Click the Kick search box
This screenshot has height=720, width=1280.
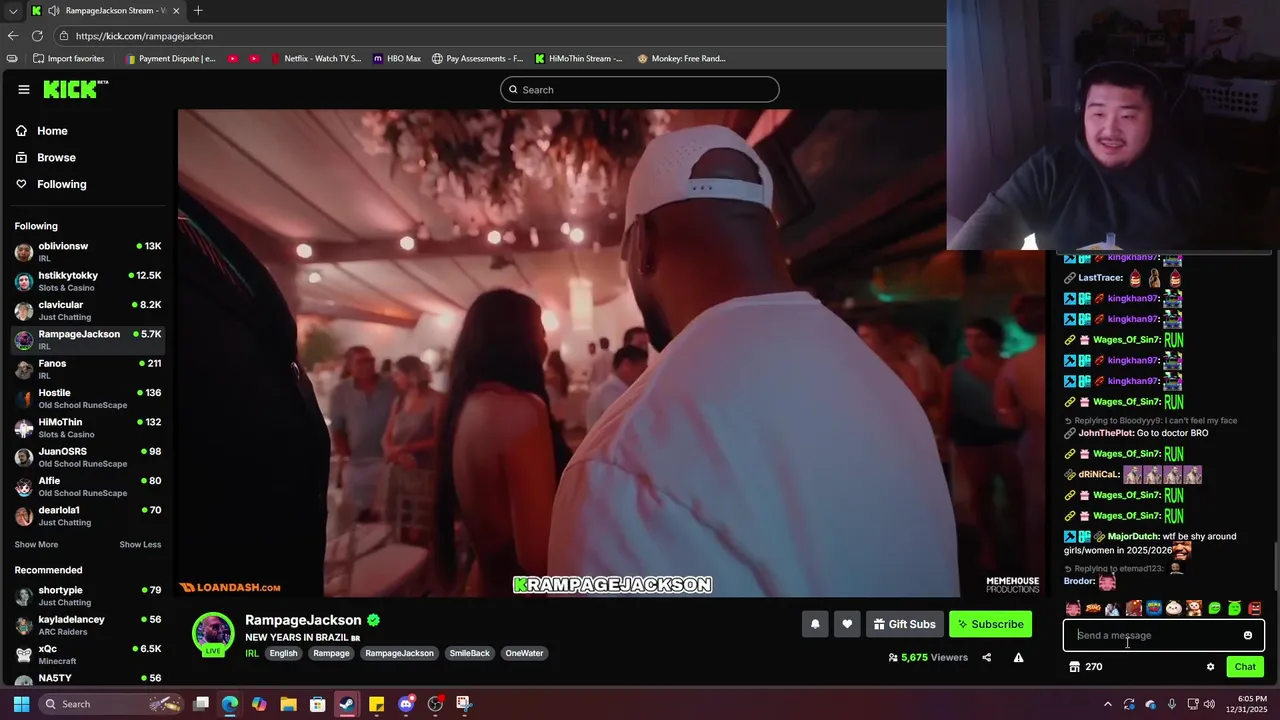(640, 89)
